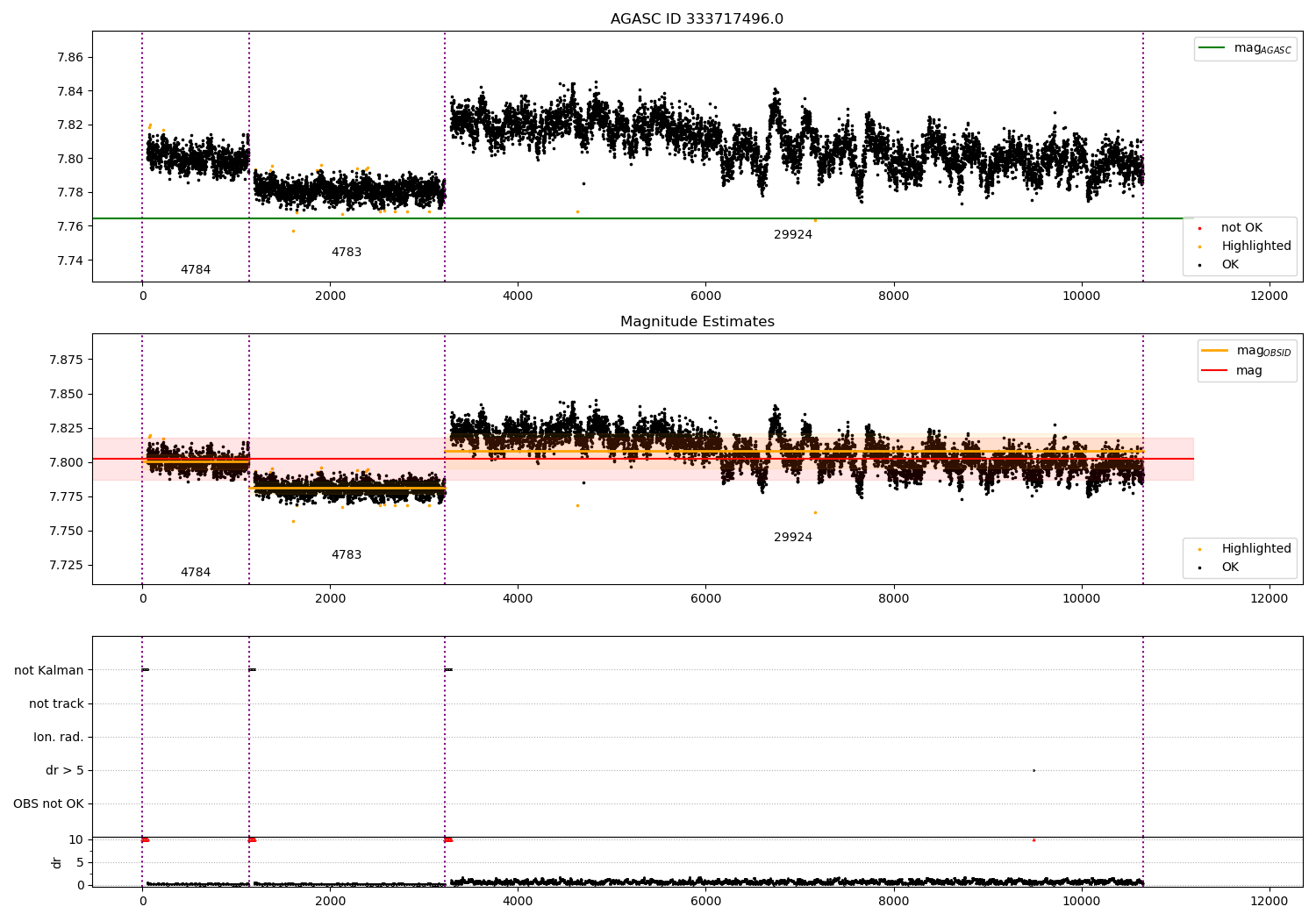Click the 7.850 y-axis tick label
Image resolution: width=1316 pixels, height=921 pixels.
point(66,395)
